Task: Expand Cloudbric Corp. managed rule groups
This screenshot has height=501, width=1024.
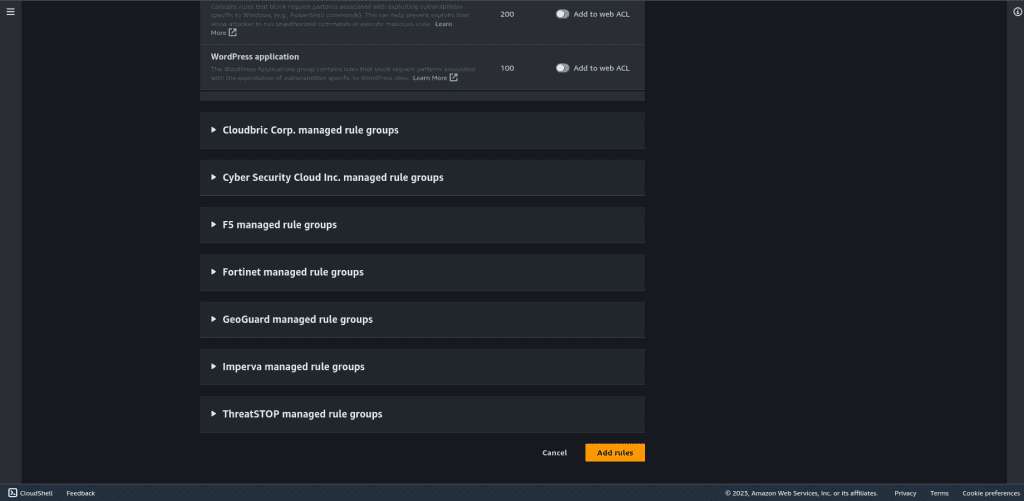Action: point(422,130)
